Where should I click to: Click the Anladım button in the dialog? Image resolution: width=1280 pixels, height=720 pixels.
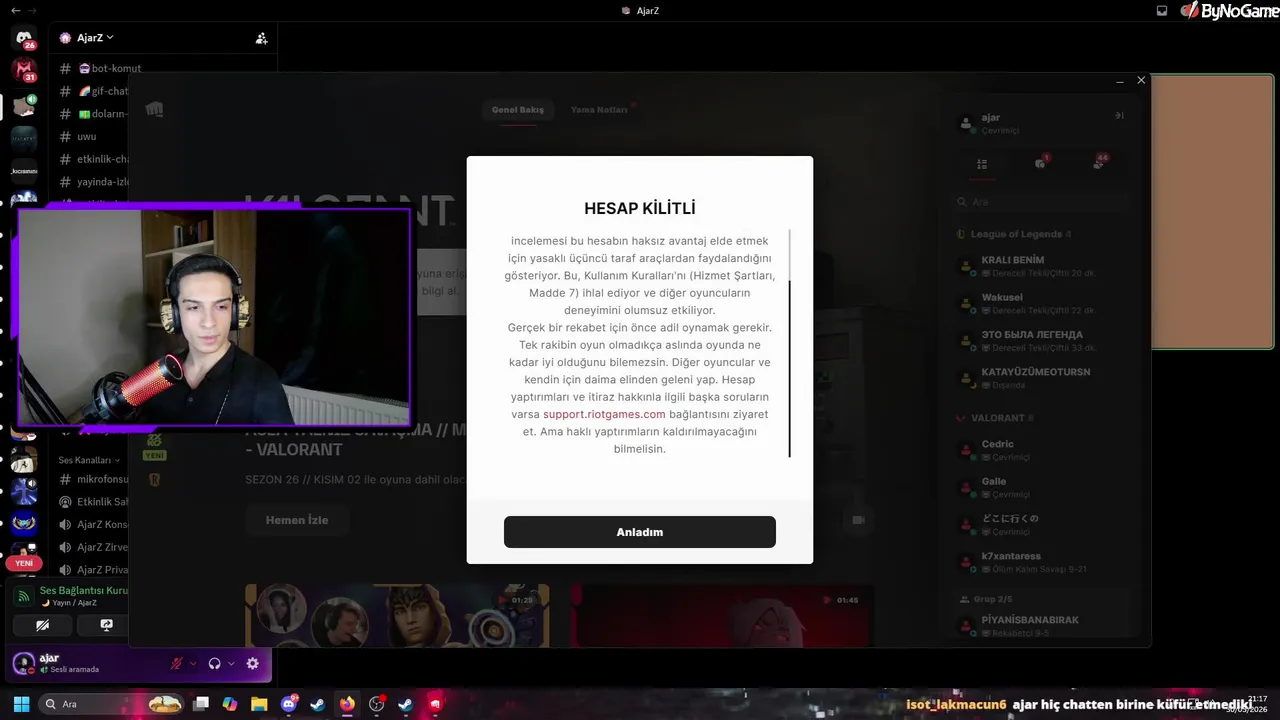point(640,532)
